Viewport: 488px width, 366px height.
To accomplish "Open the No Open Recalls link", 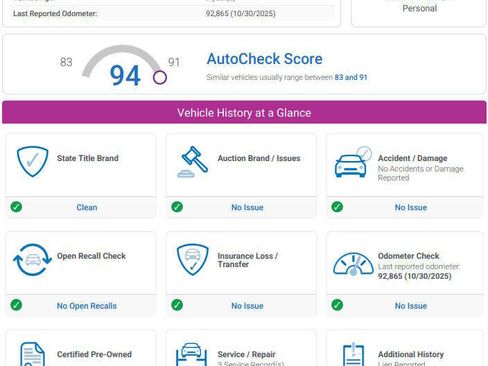I will [87, 306].
